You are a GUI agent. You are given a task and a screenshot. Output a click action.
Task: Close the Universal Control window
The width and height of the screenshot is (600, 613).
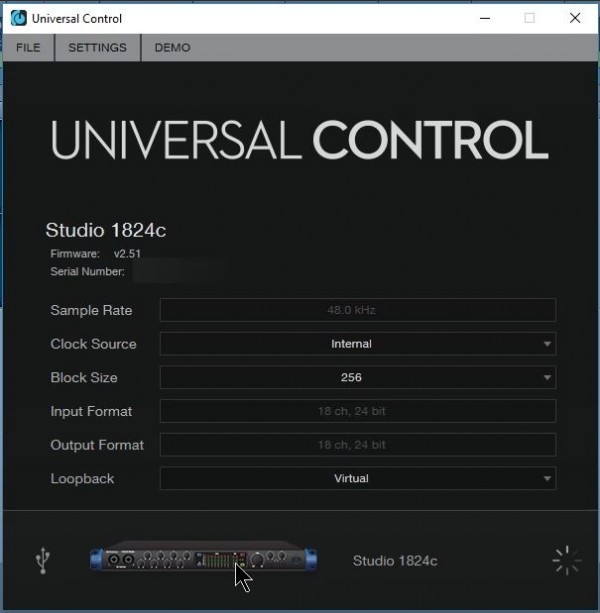click(575, 18)
